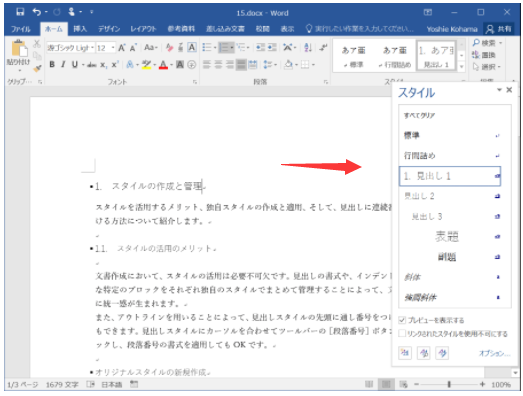Switch to 挿入 tab
This screenshot has height=396, width=523.
80,29
